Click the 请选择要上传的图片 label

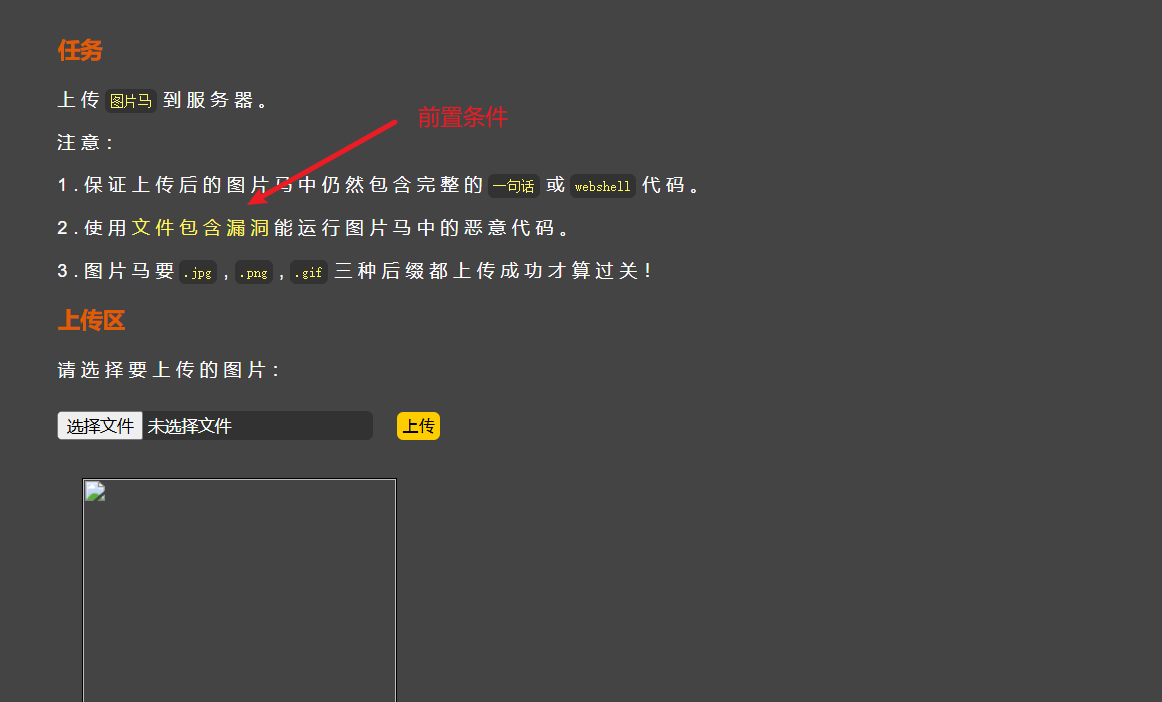(x=169, y=370)
